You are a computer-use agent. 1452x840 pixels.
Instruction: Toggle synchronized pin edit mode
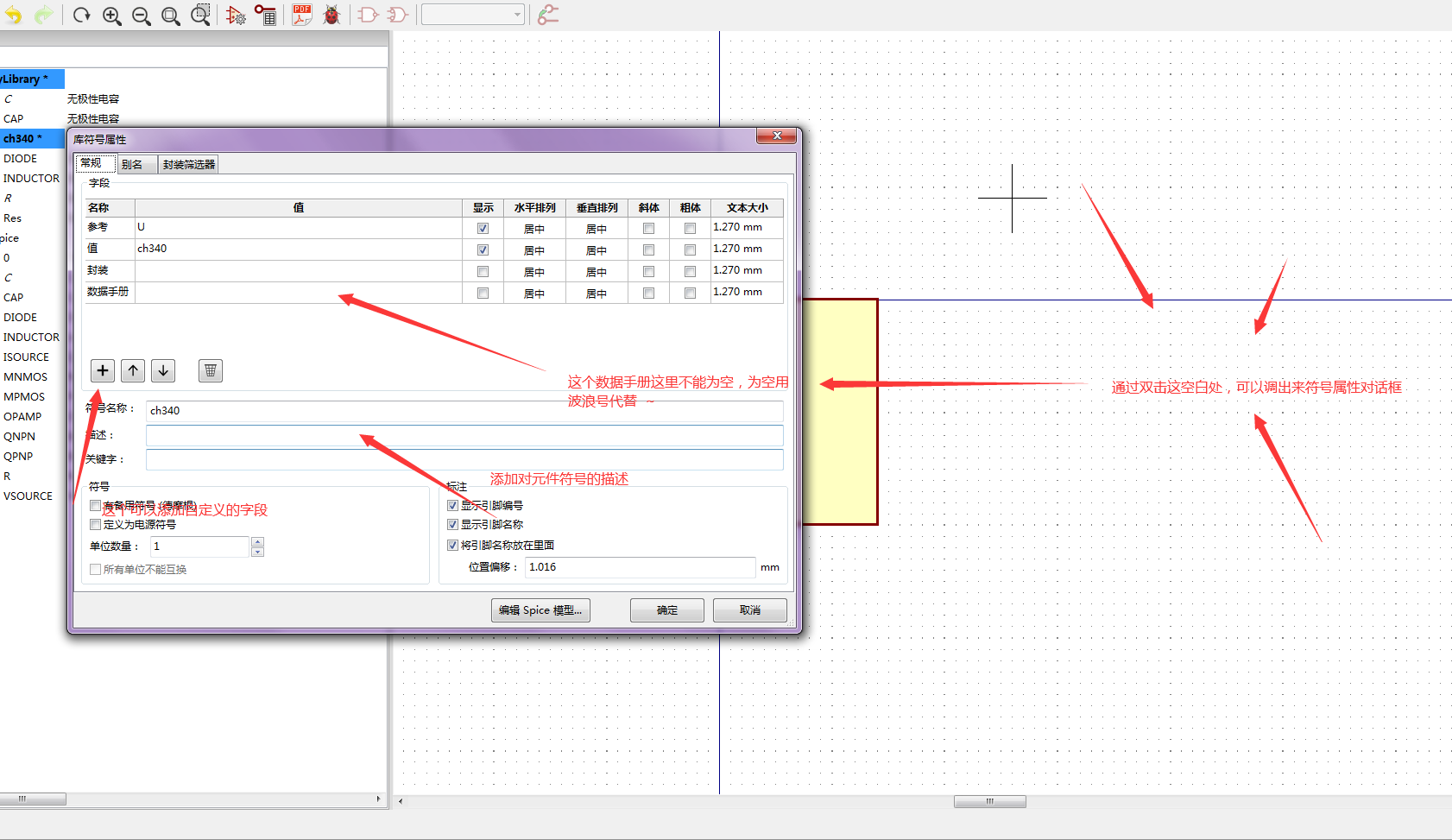click(548, 15)
